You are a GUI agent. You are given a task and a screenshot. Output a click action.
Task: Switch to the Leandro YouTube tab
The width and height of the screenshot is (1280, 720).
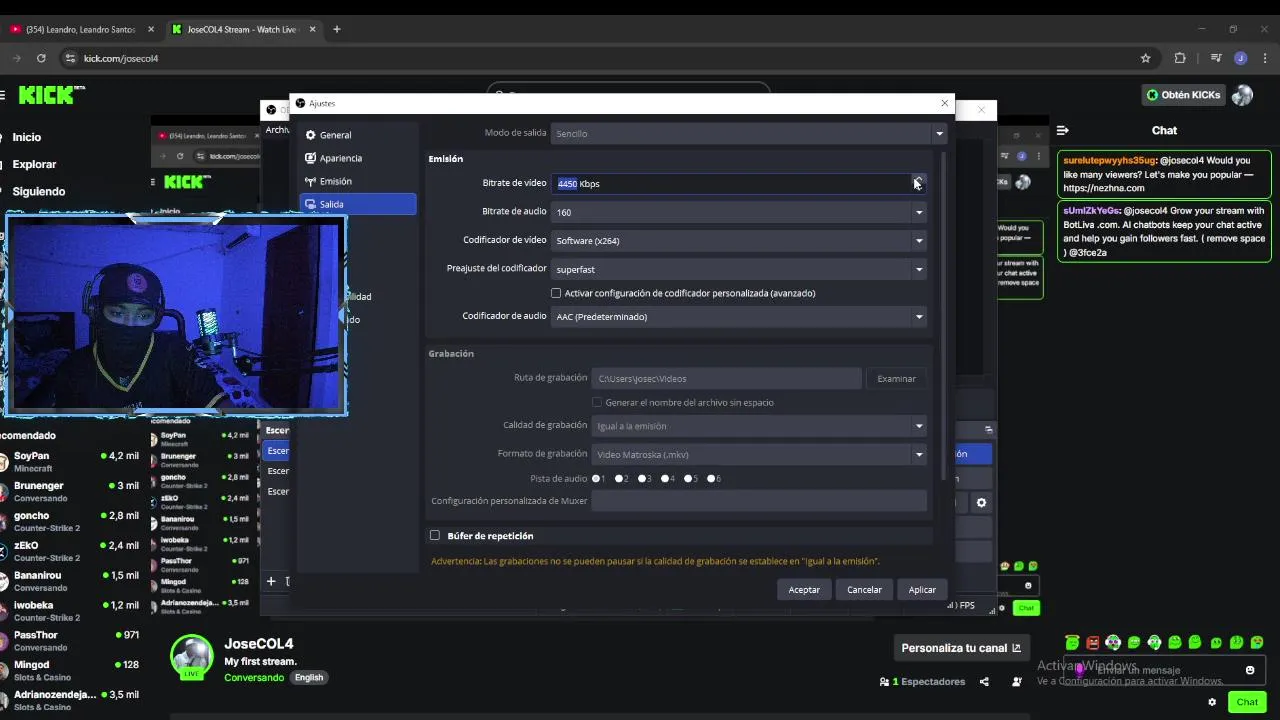(81, 29)
